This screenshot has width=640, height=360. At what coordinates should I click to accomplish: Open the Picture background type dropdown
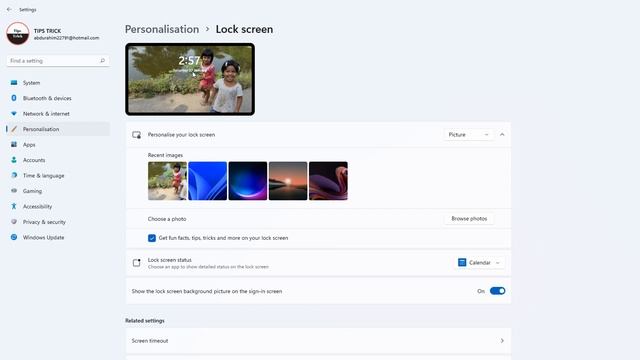468,135
